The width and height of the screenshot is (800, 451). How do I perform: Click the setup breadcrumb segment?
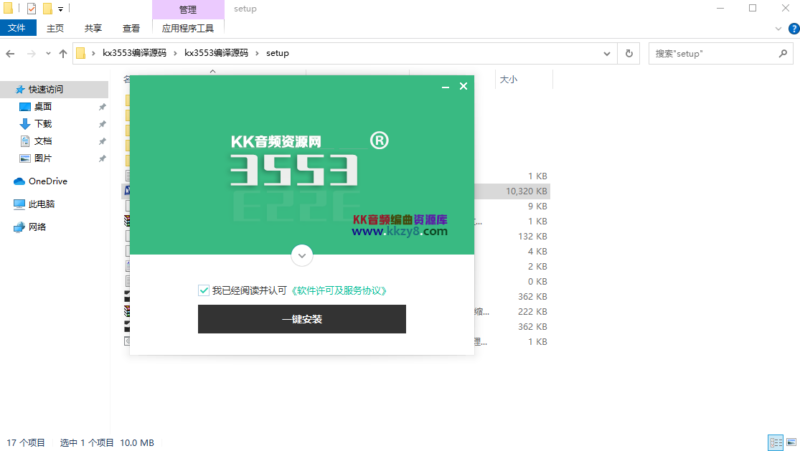click(278, 53)
